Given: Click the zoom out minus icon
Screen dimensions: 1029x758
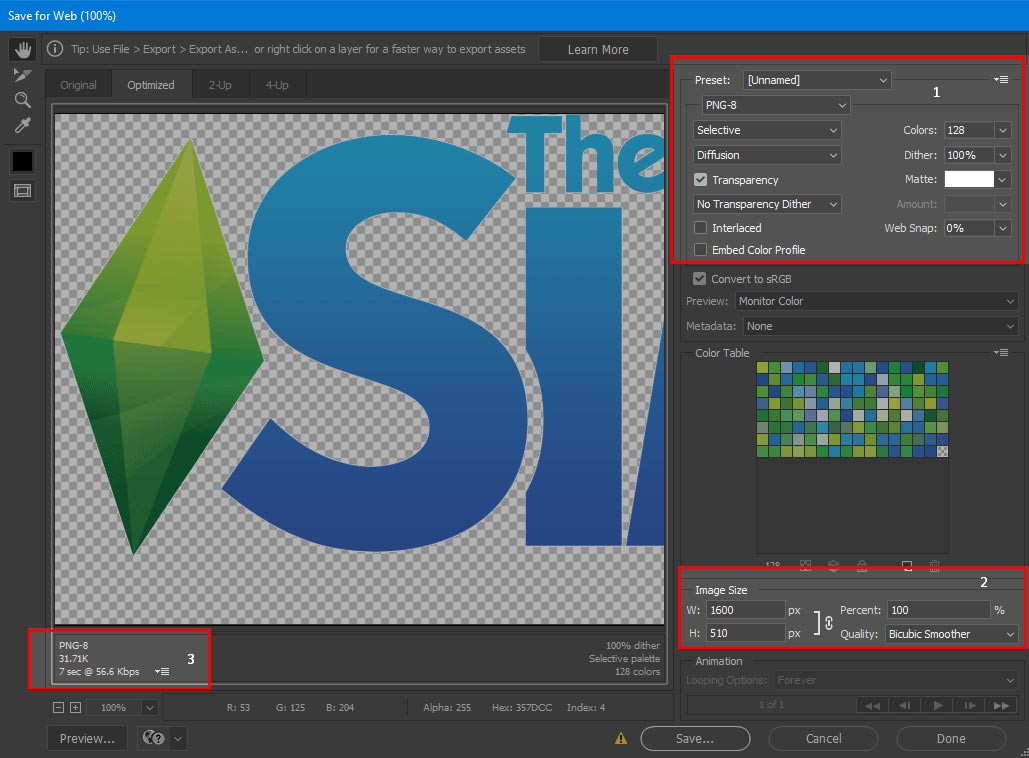Looking at the screenshot, I should pyautogui.click(x=59, y=707).
